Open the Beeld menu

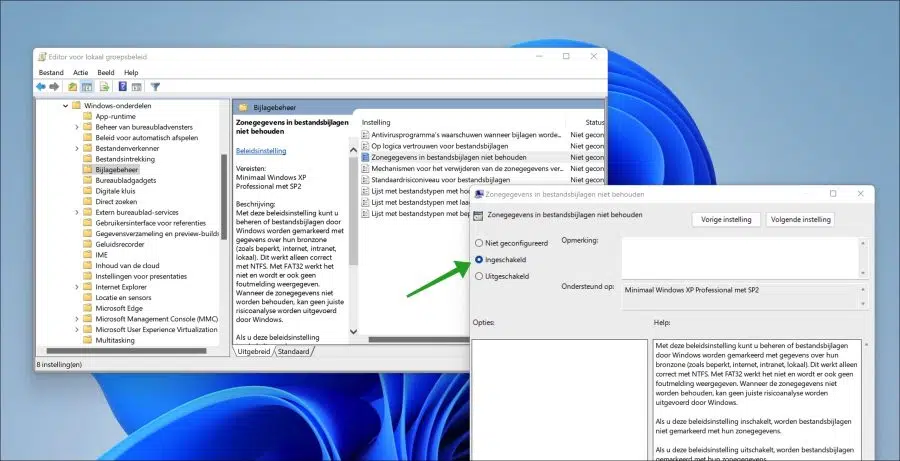[106, 72]
